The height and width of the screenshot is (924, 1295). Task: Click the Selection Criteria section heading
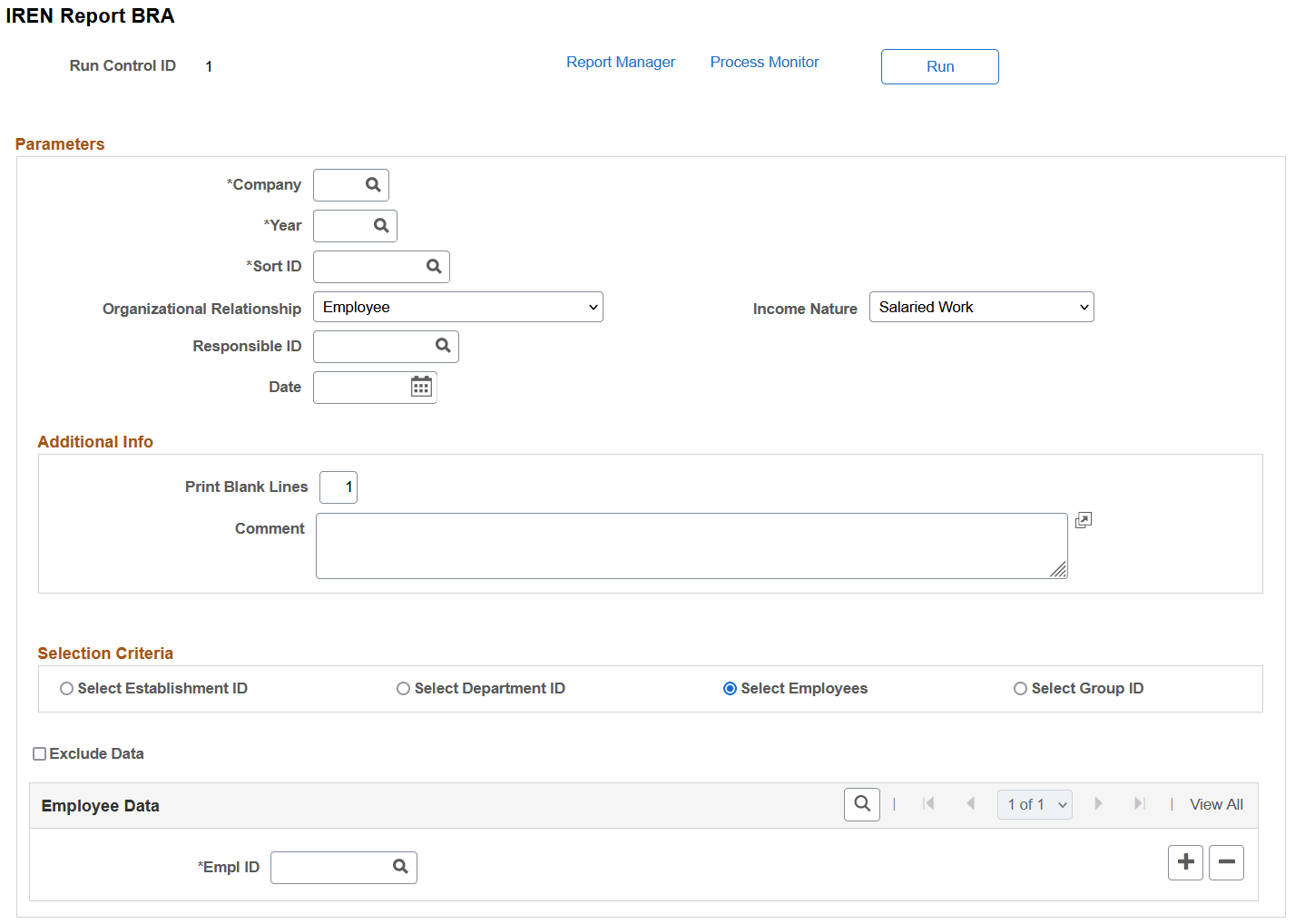tap(105, 654)
